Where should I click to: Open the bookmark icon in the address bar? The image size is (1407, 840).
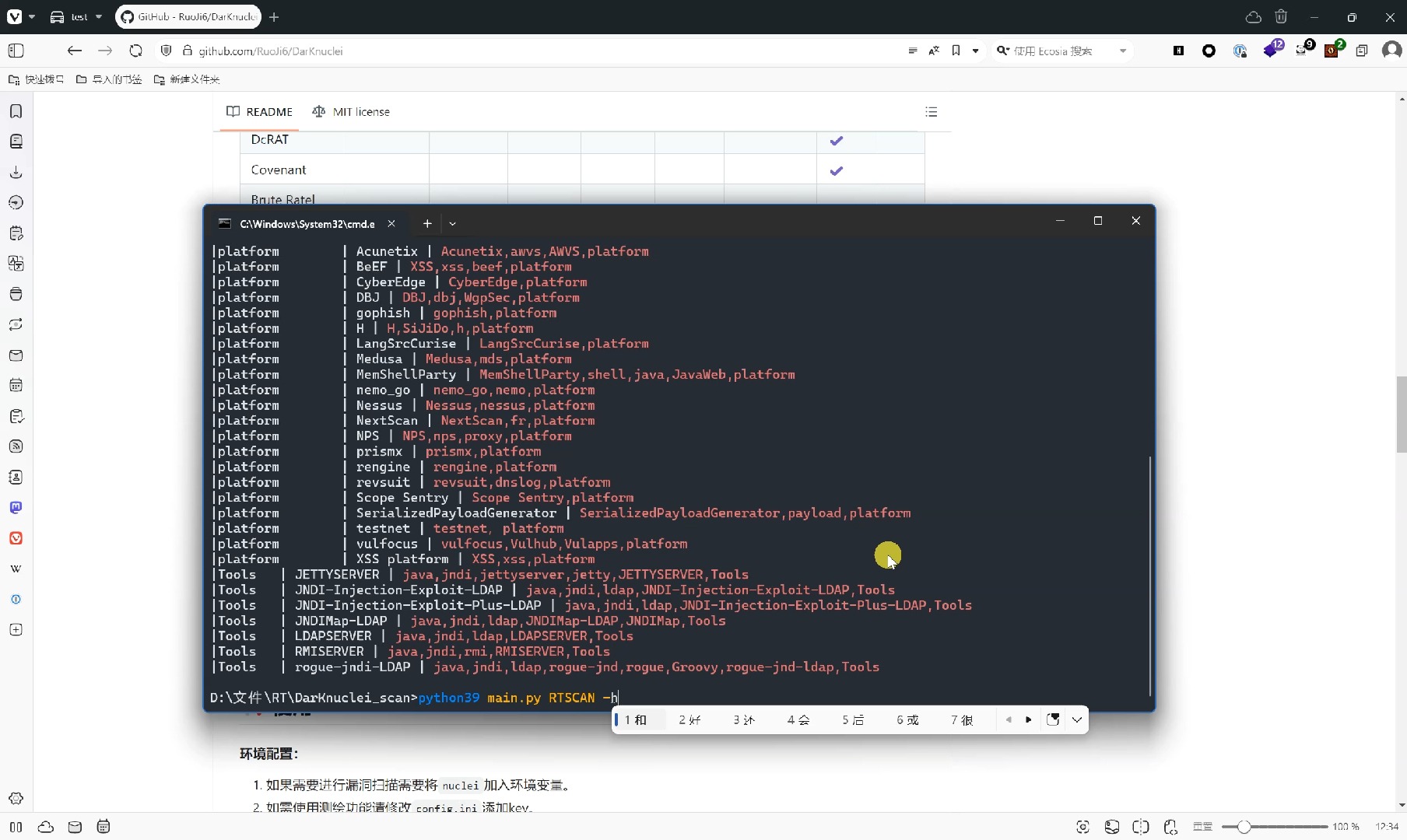[x=956, y=51]
